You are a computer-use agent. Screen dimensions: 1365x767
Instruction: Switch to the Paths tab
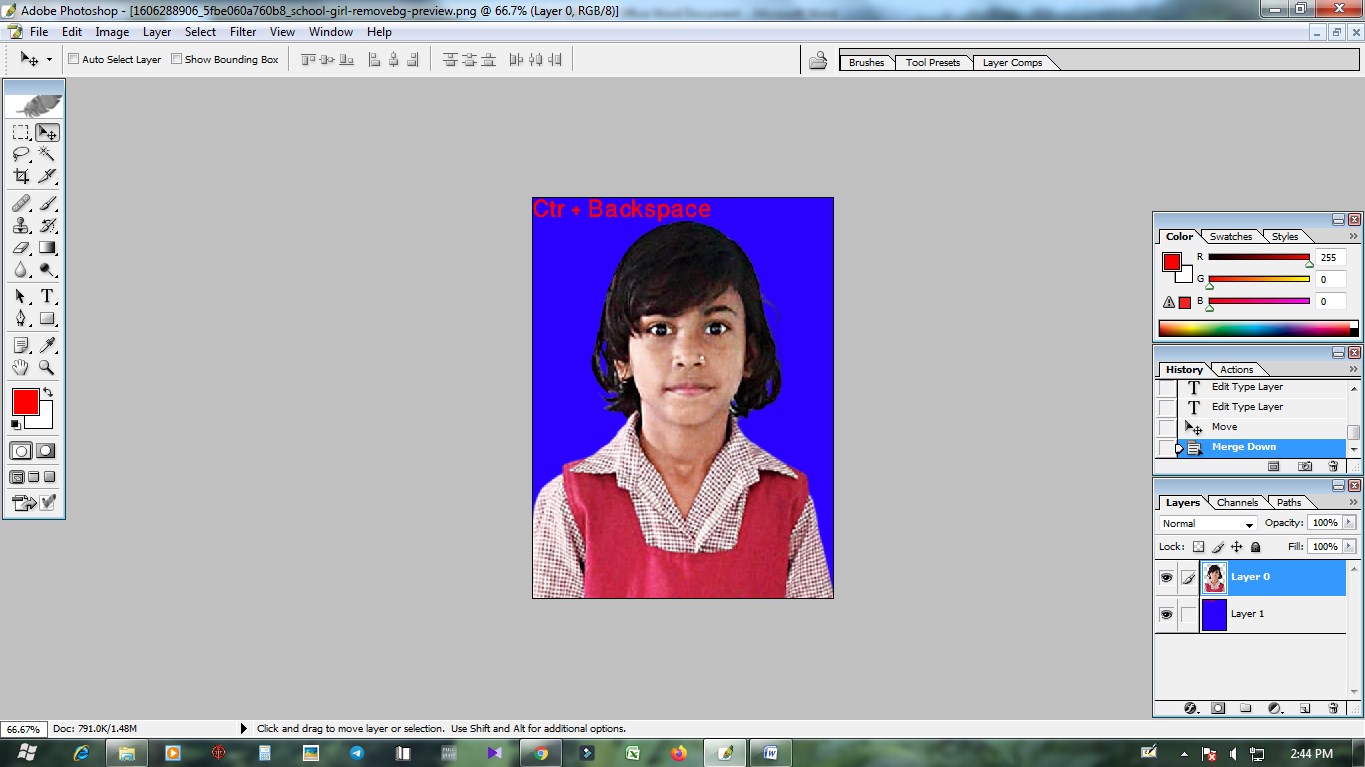click(1289, 503)
